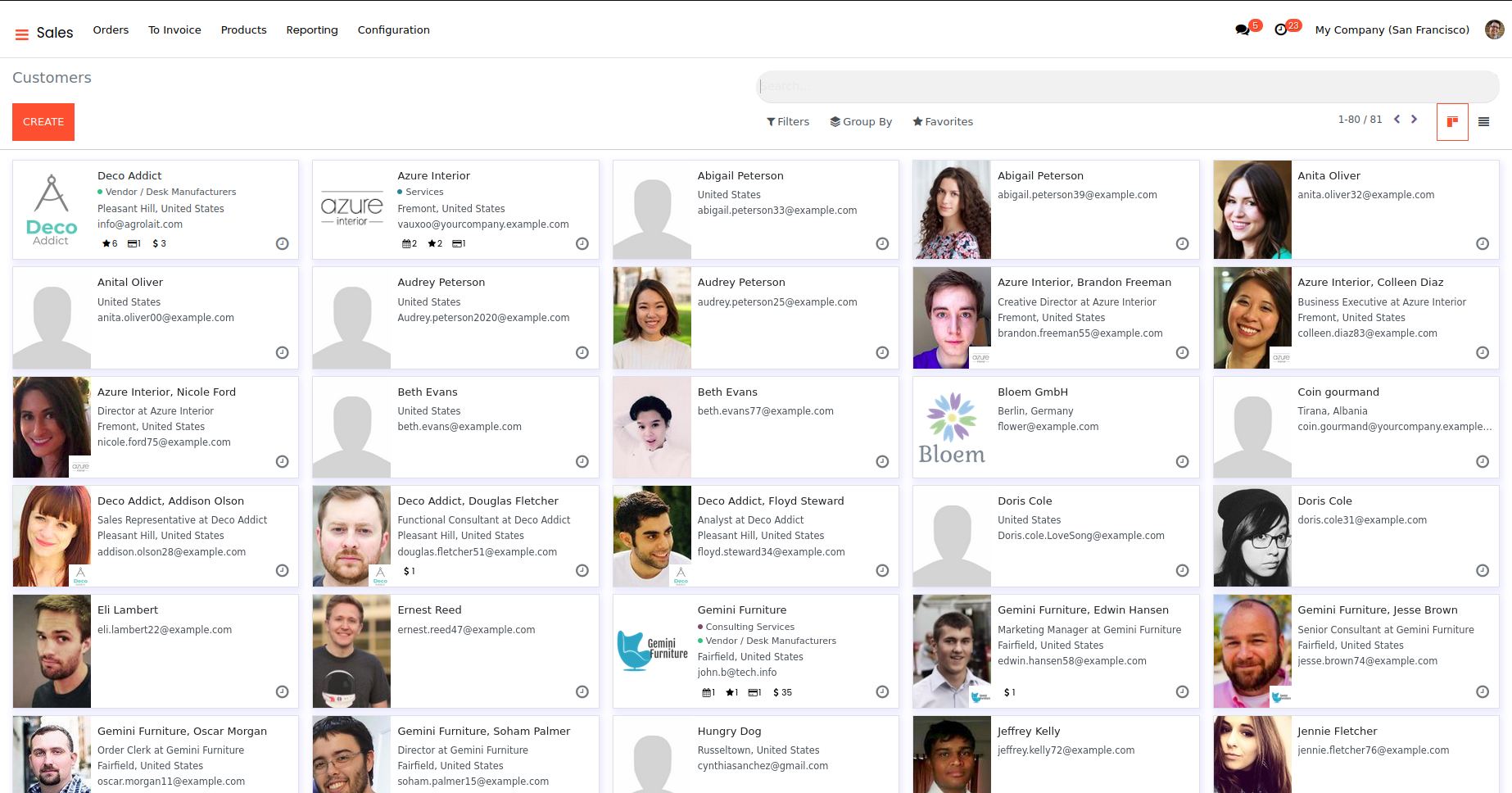Open the main apps menu hamburger icon

click(x=22, y=34)
